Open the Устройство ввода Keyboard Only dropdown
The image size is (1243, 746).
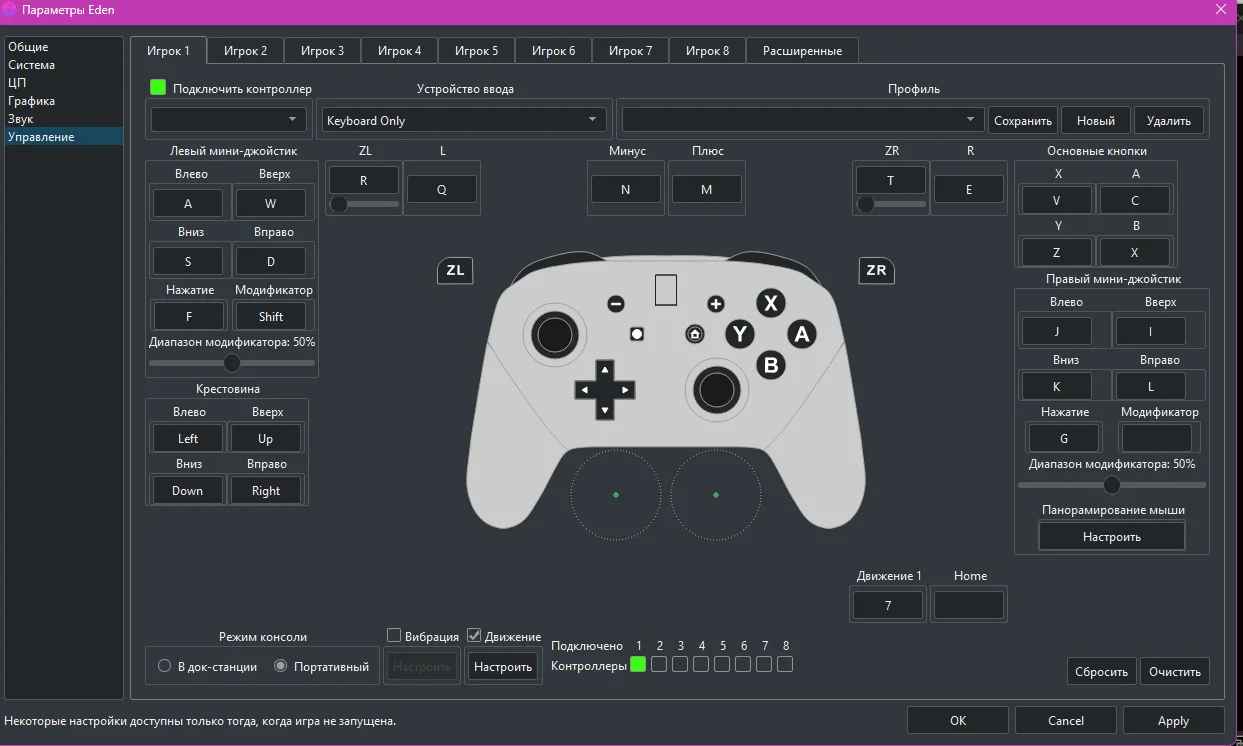[465, 120]
